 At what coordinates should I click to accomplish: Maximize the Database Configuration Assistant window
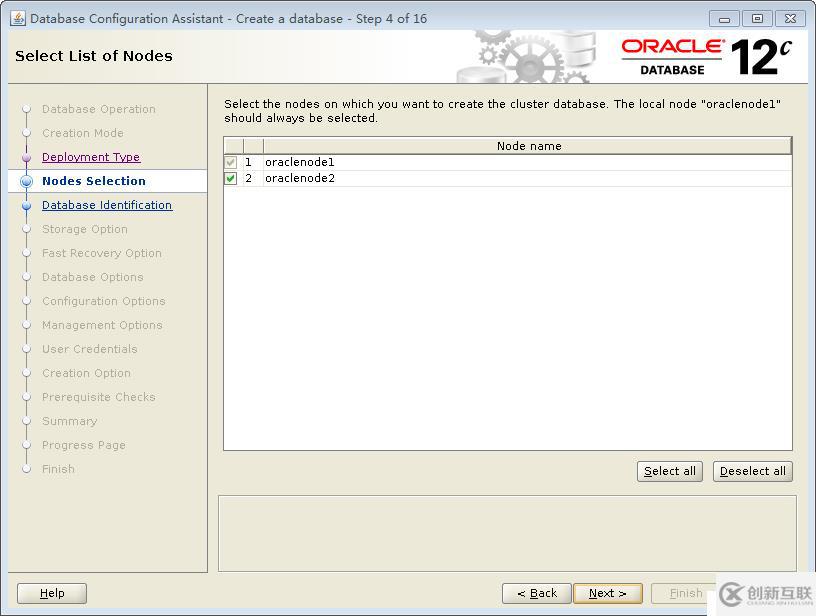(x=757, y=19)
